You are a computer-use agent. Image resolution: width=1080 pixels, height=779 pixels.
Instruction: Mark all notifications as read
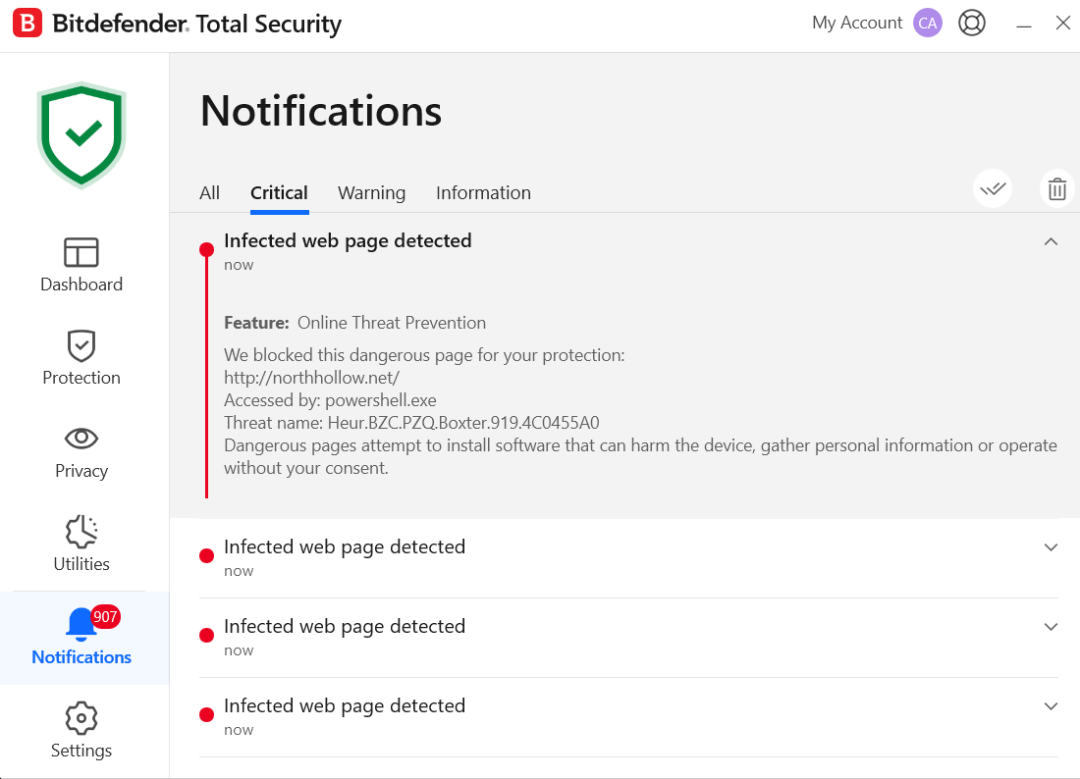[x=992, y=188]
